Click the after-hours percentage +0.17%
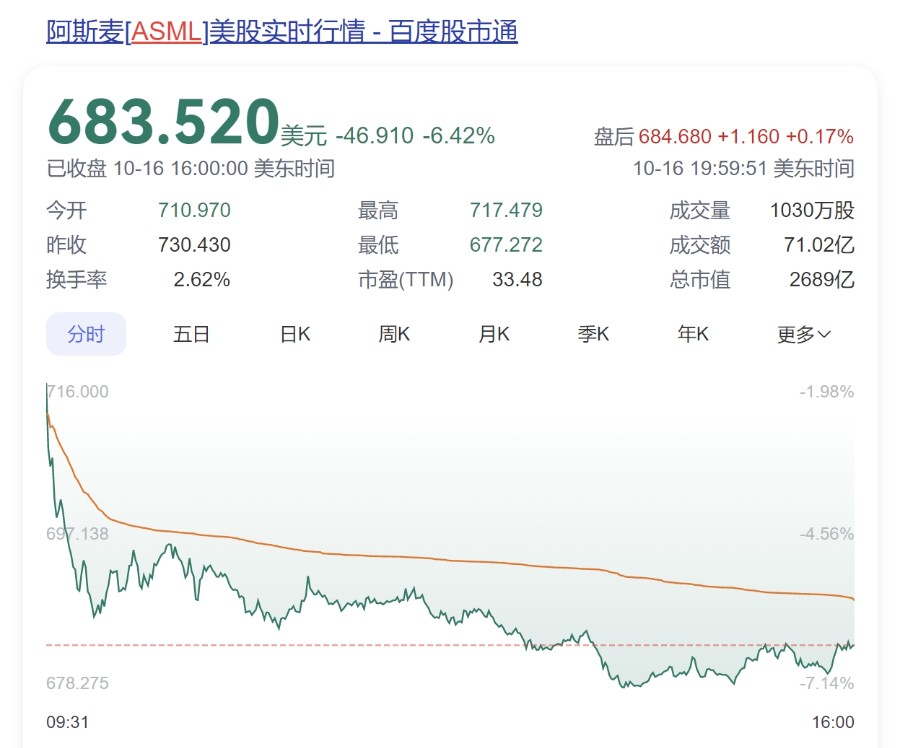 click(x=820, y=137)
